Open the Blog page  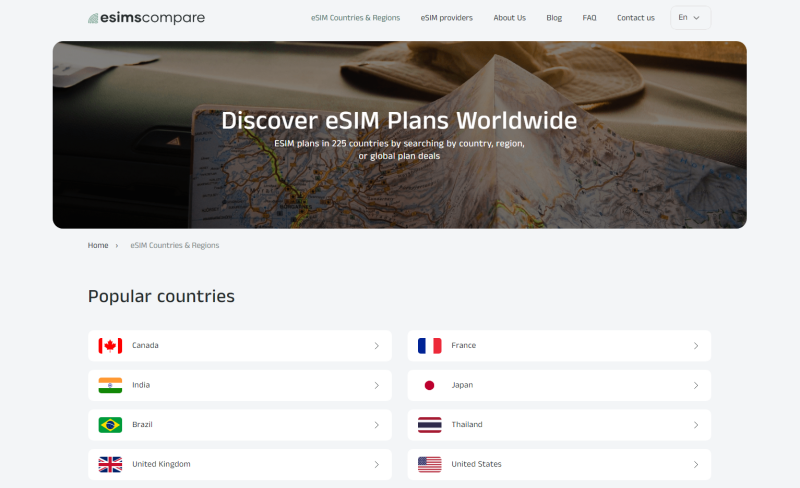click(x=554, y=18)
